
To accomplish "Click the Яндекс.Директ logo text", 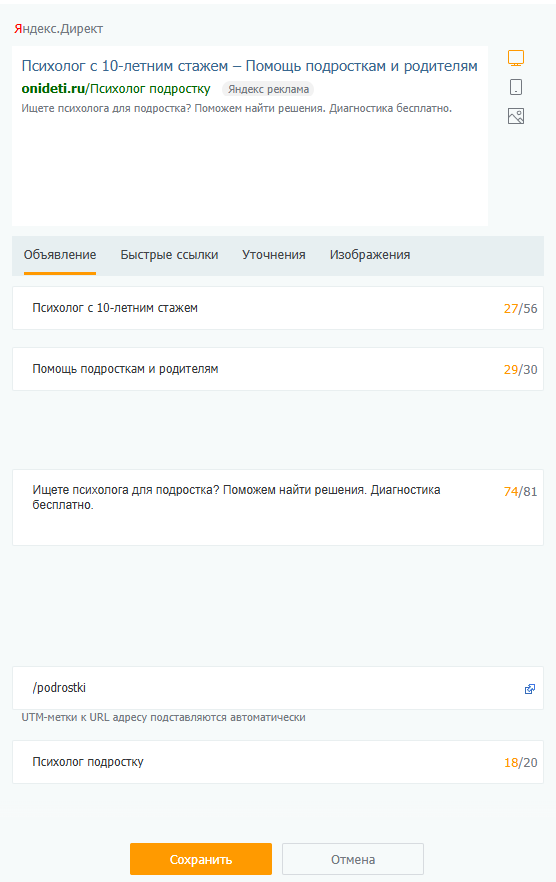I will point(59,29).
